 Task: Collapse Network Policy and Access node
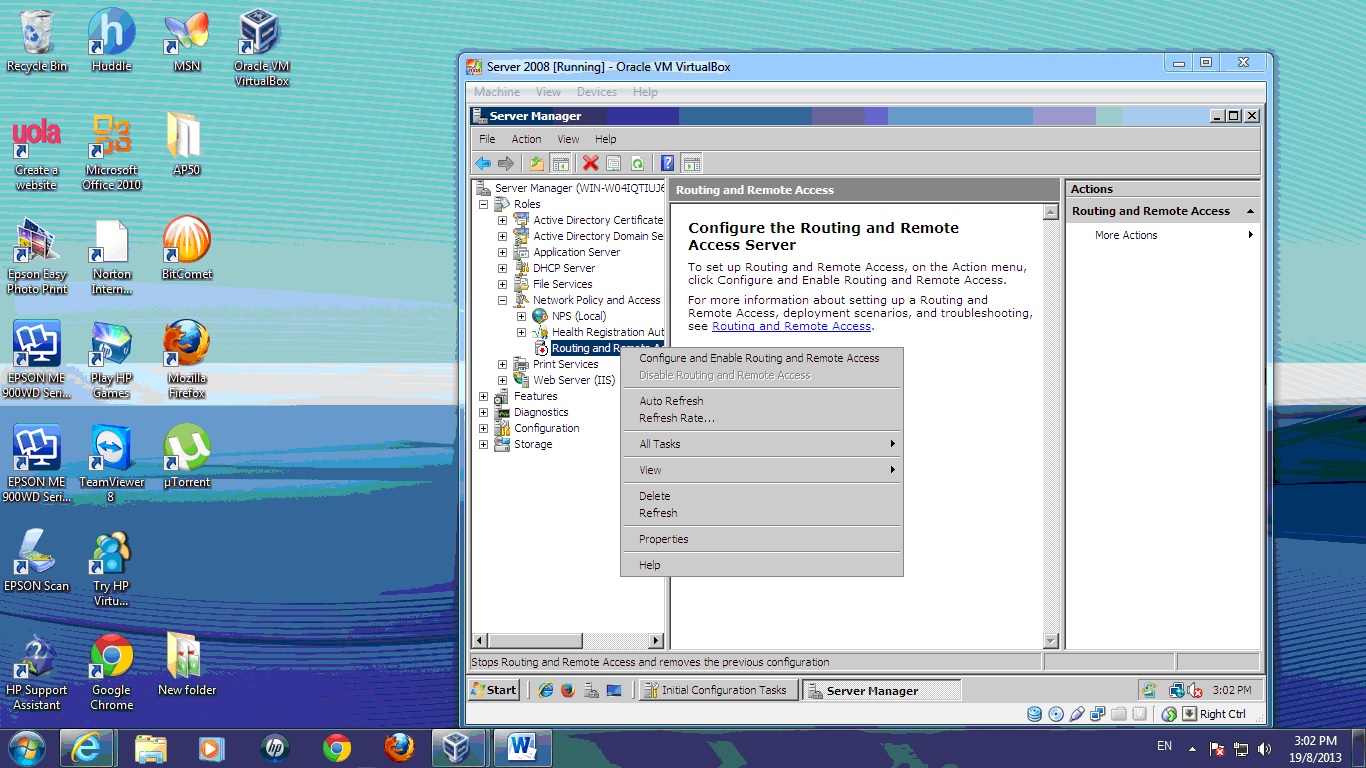[x=502, y=300]
